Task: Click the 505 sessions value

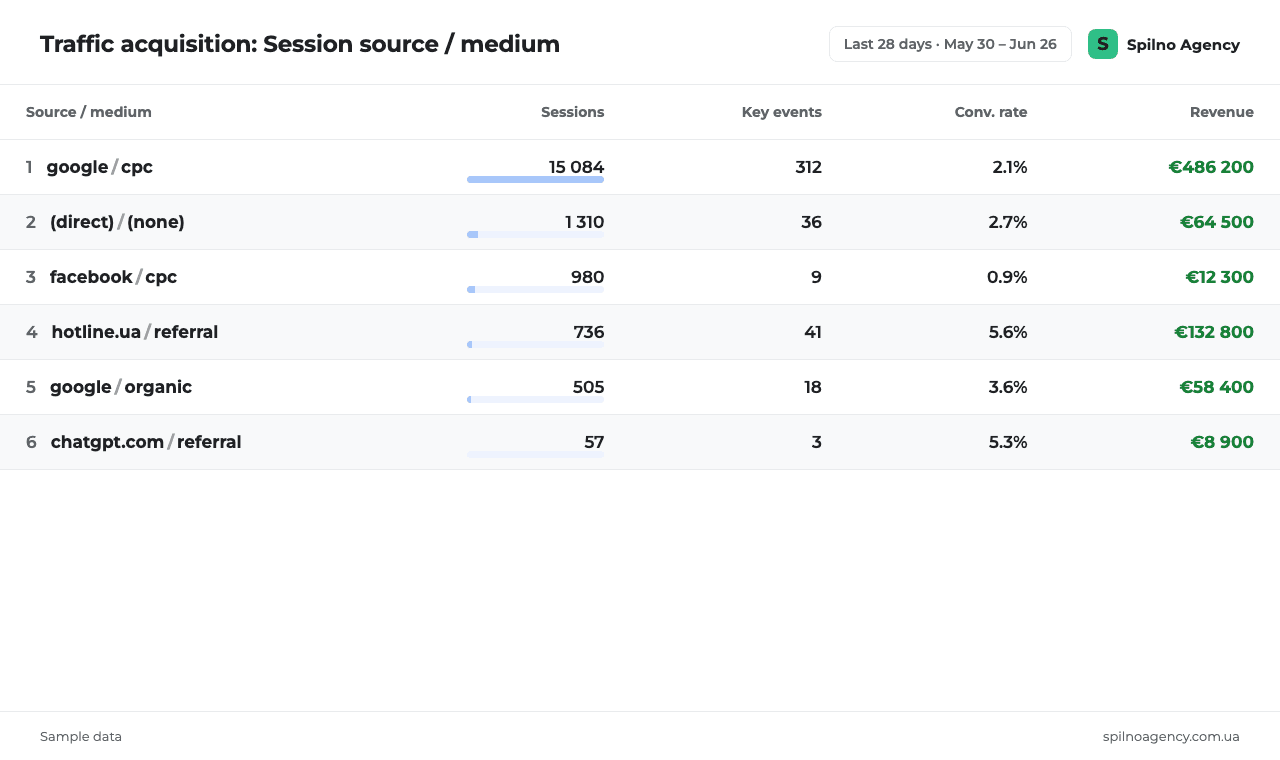Action: coord(589,387)
